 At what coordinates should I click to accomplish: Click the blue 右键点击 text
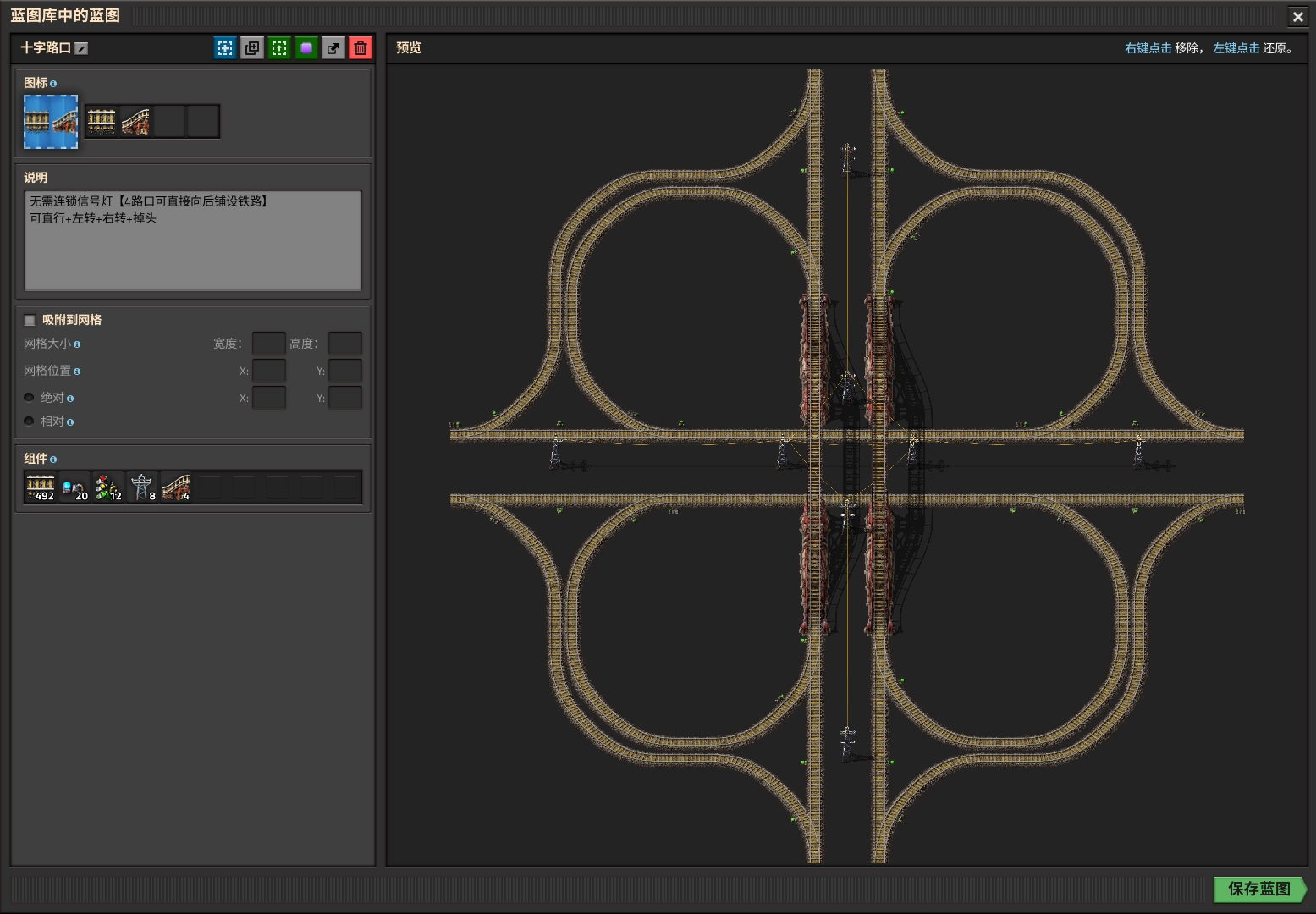point(1148,48)
